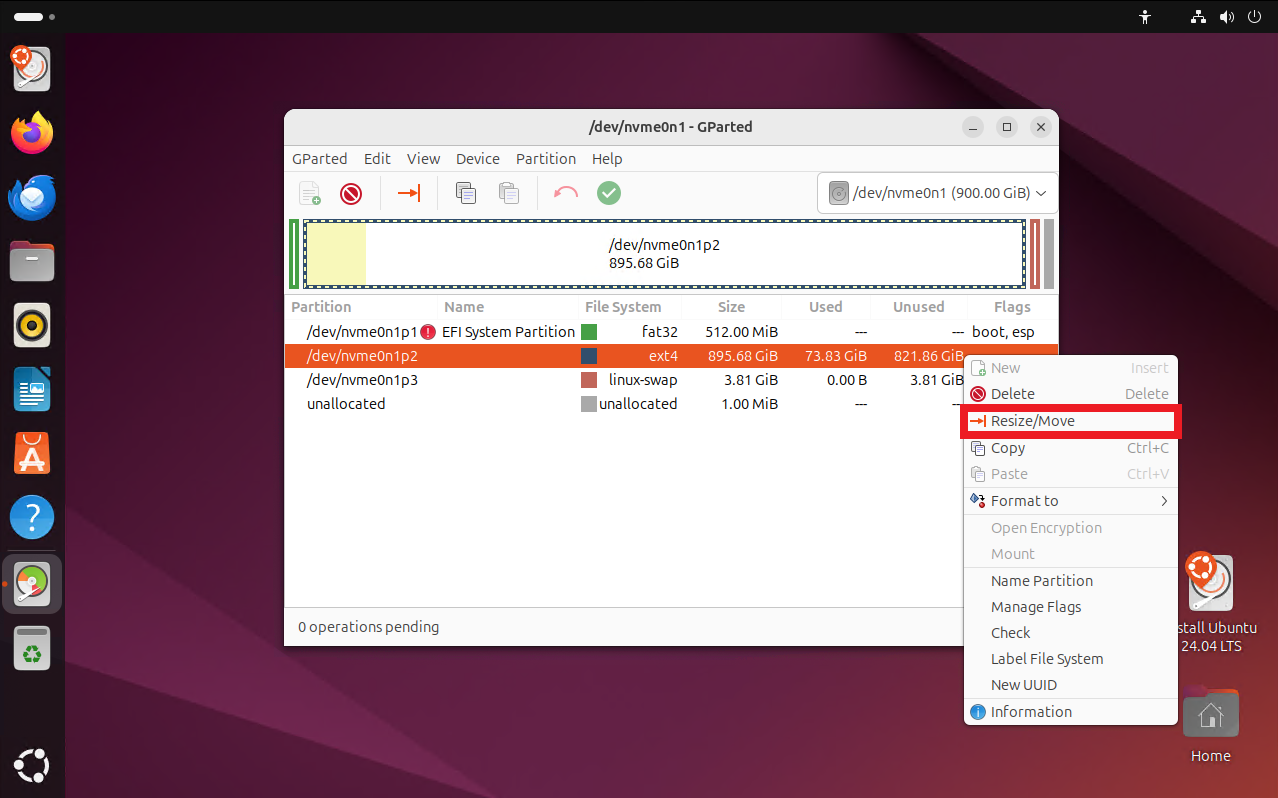
Task: Open LibreOffice Writer from the dock
Action: point(32,389)
